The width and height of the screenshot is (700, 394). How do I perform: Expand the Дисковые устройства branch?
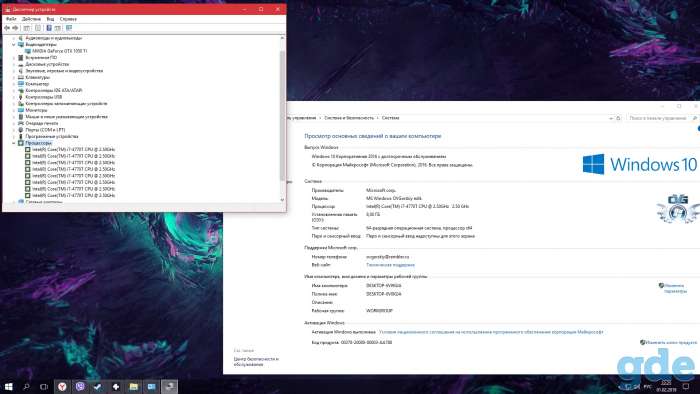[13, 64]
